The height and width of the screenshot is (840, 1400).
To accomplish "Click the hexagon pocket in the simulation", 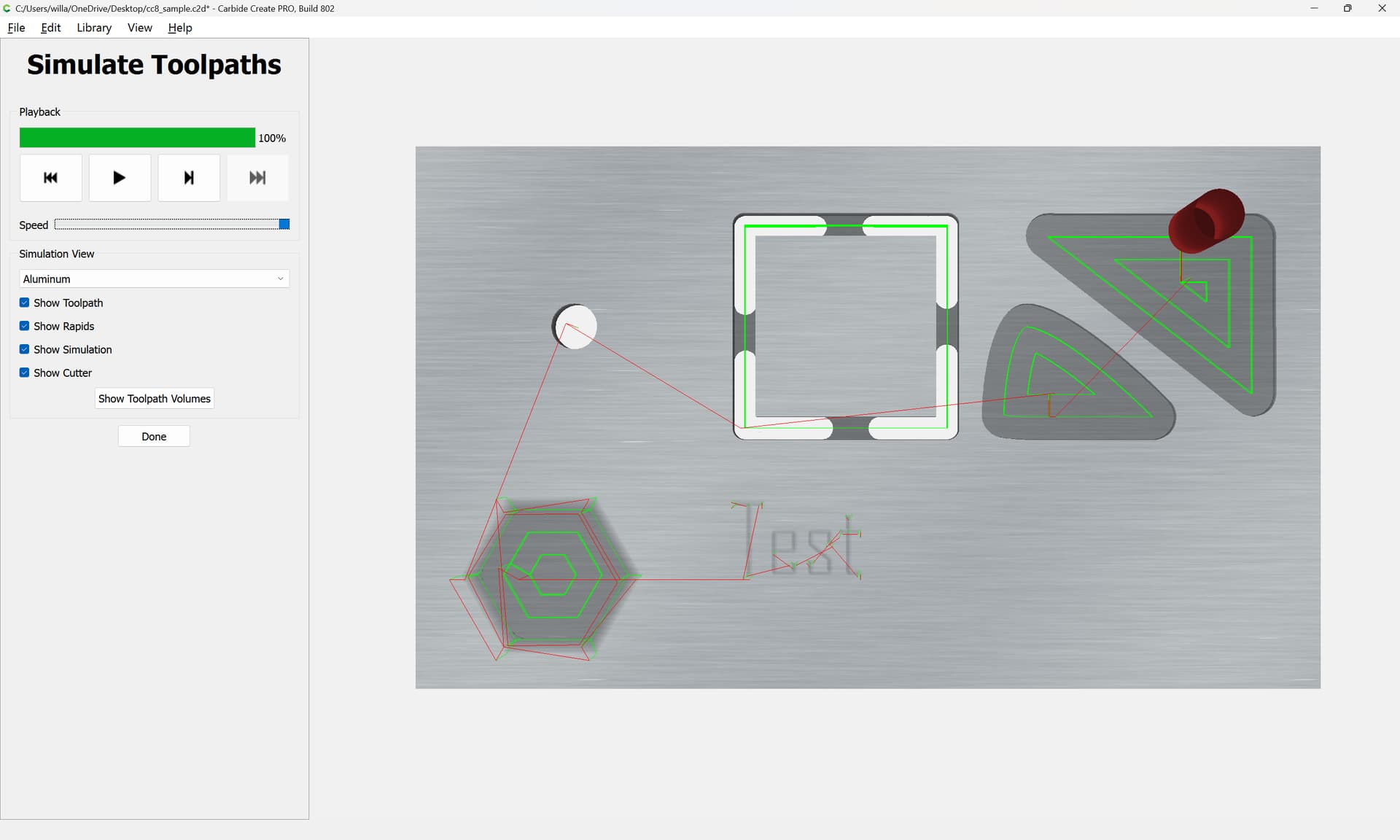I will pos(553,576).
